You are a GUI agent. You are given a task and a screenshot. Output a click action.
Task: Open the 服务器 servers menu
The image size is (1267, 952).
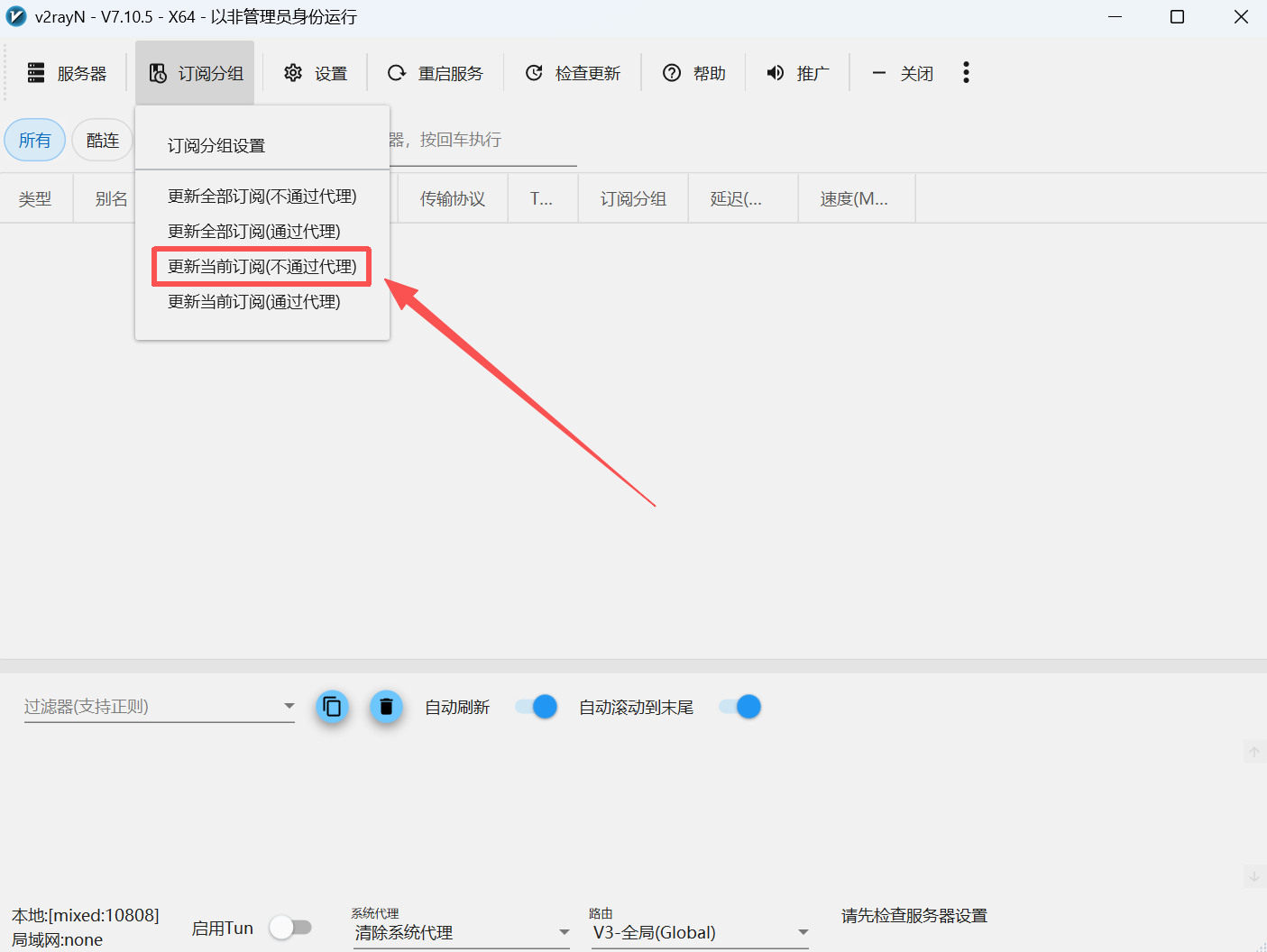(67, 73)
